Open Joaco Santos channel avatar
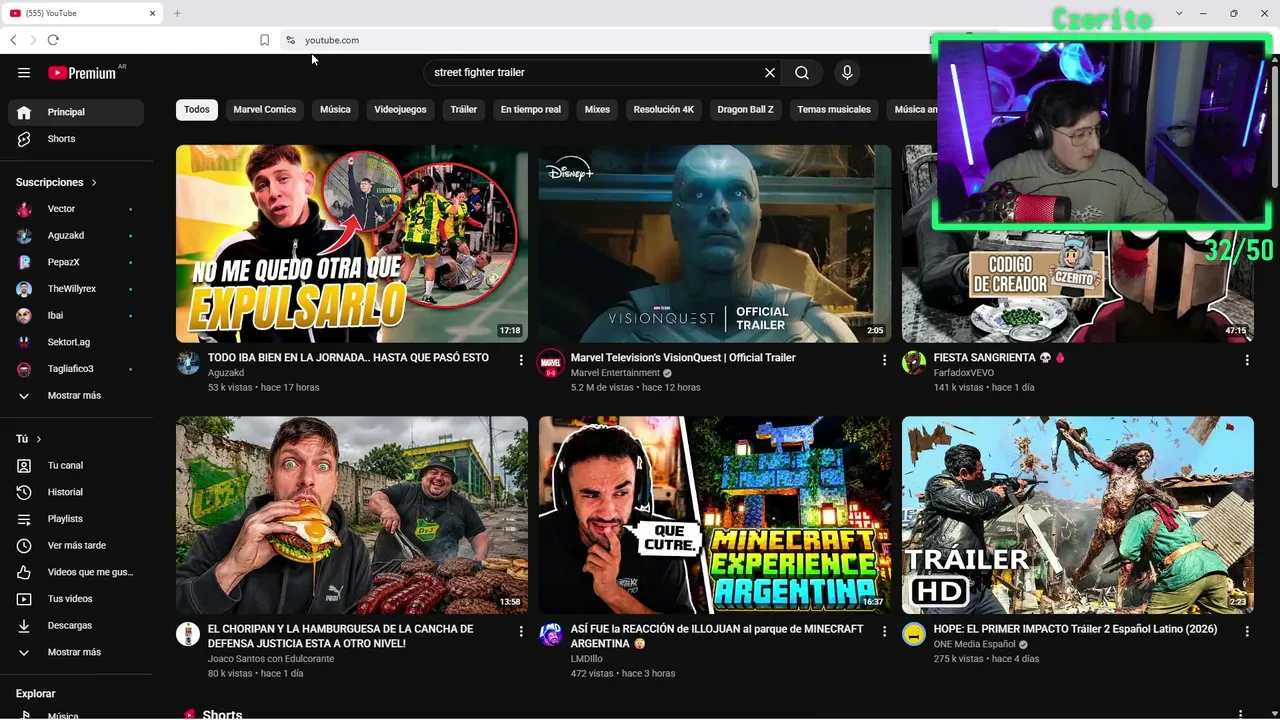Image resolution: width=1280 pixels, height=720 pixels. [188, 634]
